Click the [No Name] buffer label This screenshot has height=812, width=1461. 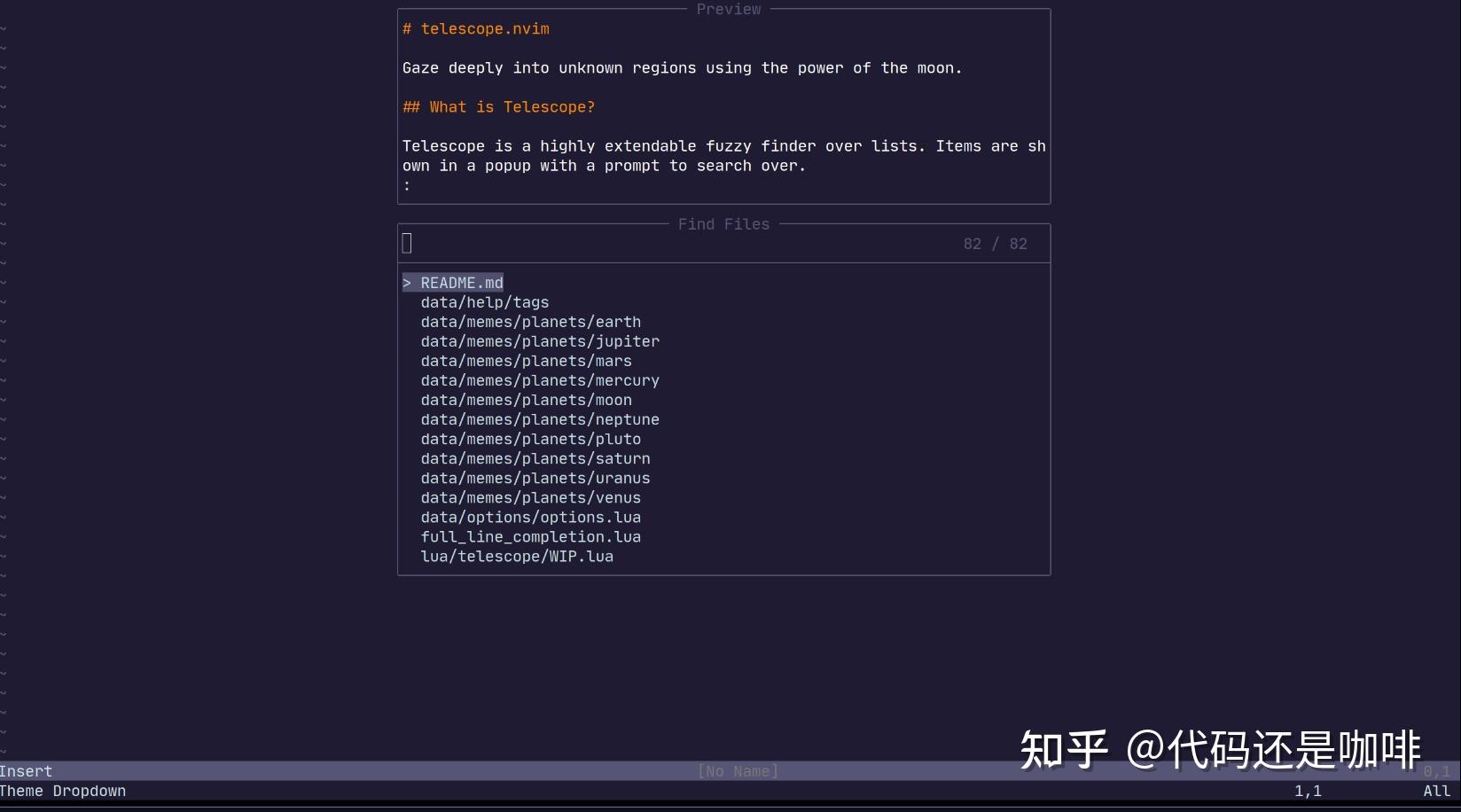pyautogui.click(x=738, y=771)
